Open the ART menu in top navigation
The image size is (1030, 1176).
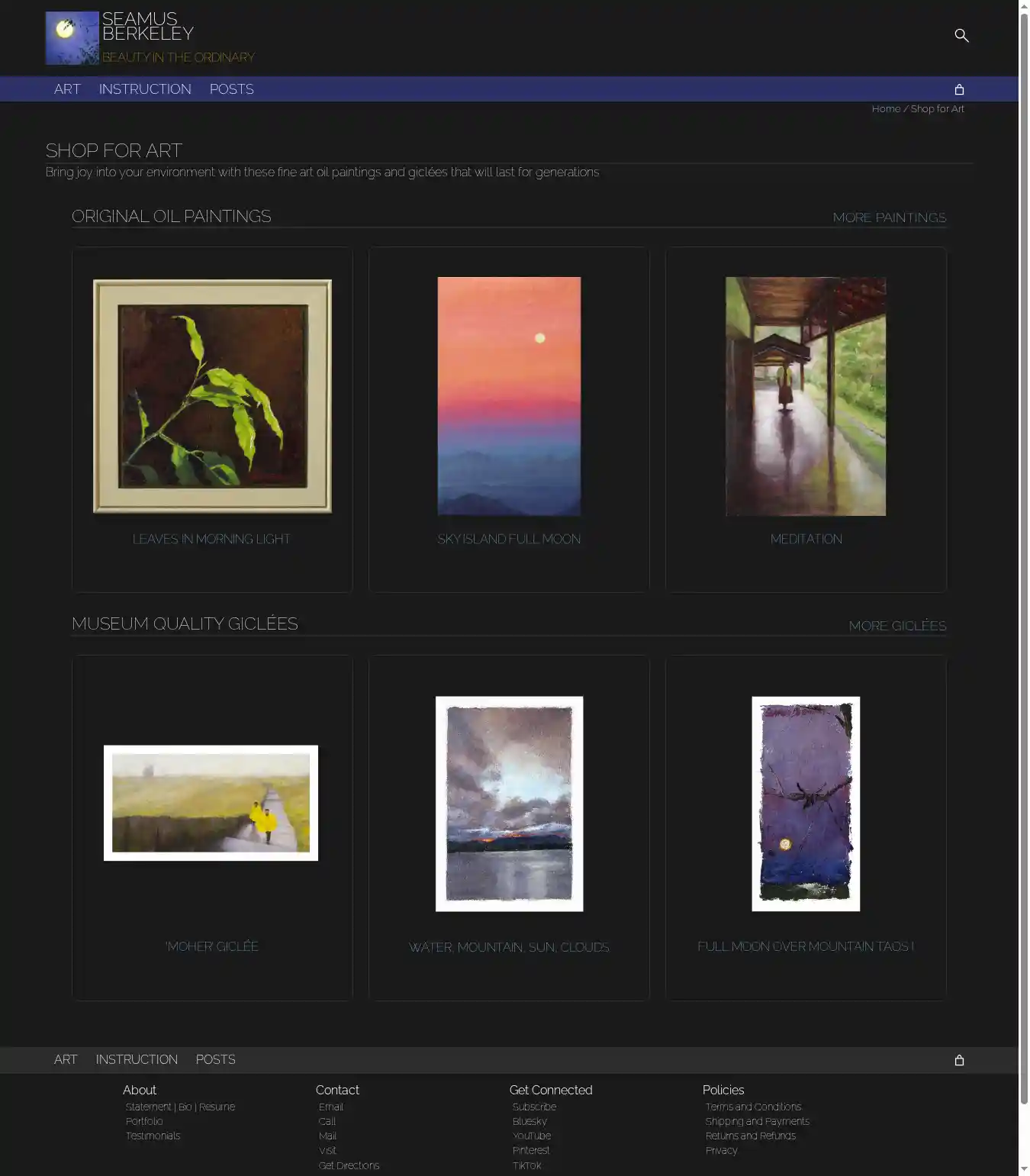pos(67,89)
